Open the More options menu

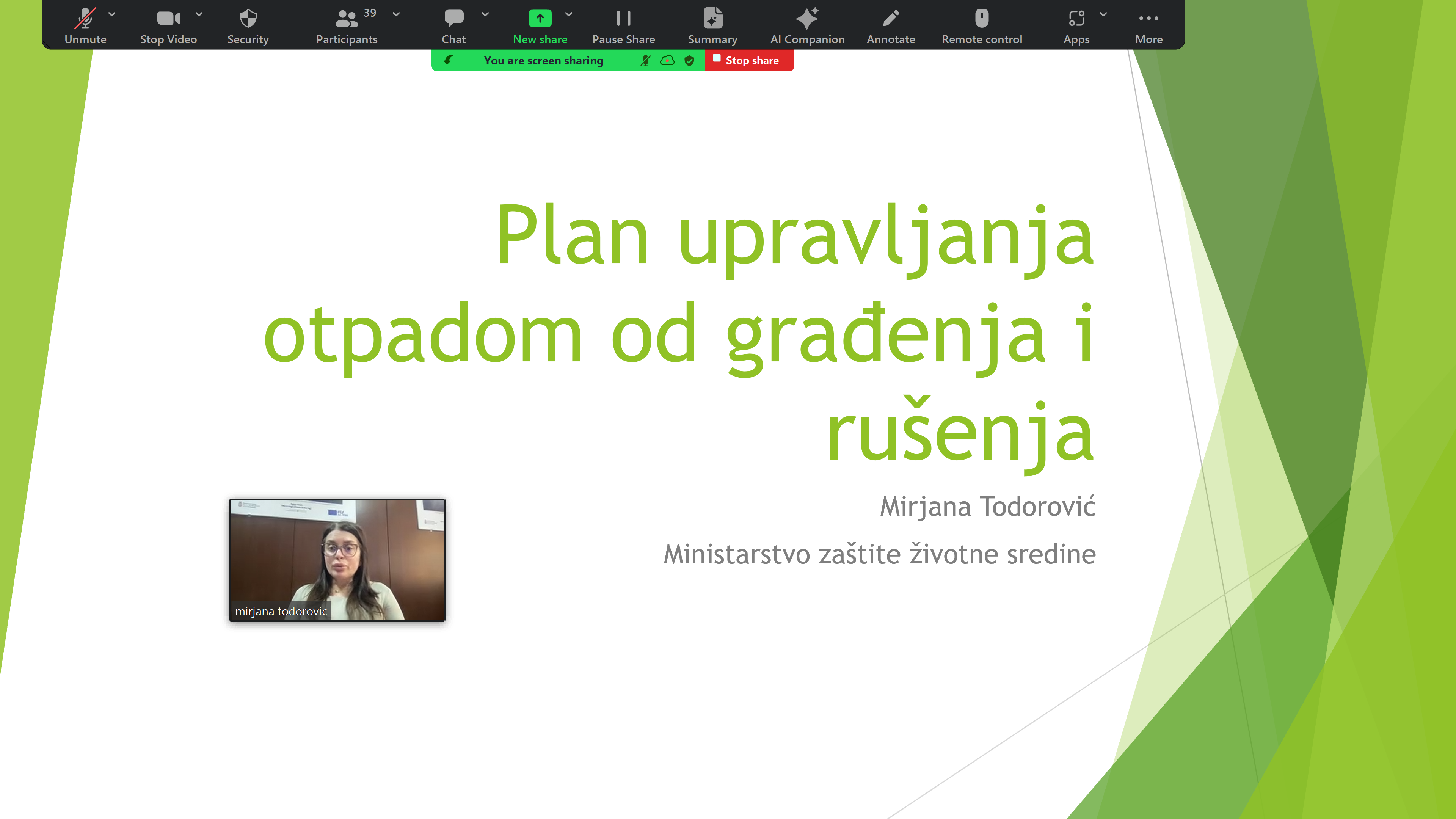tap(1148, 25)
